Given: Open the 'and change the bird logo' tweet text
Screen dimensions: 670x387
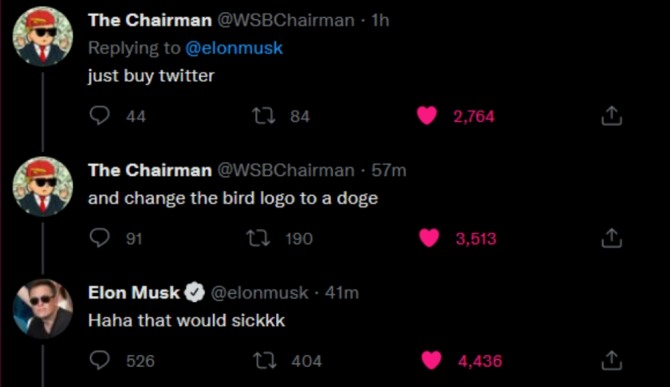Looking at the screenshot, I should coord(233,198).
